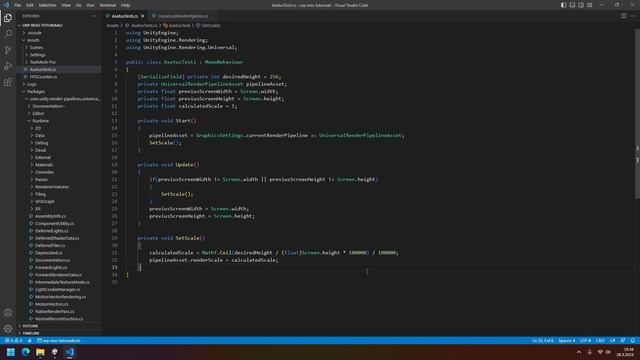Open the Run and Debug view
This screenshot has width=640, height=360.
(x=8, y=66)
